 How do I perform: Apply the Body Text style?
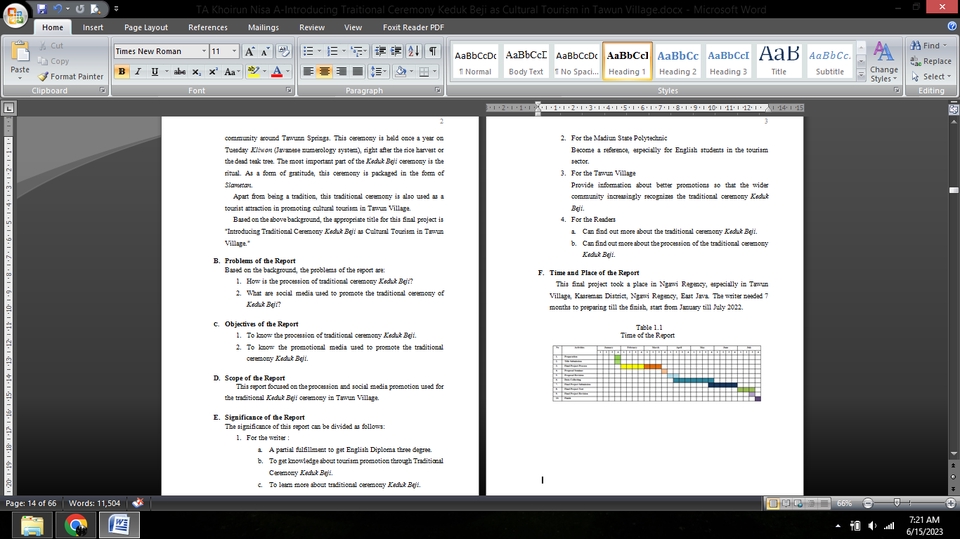[x=526, y=61]
